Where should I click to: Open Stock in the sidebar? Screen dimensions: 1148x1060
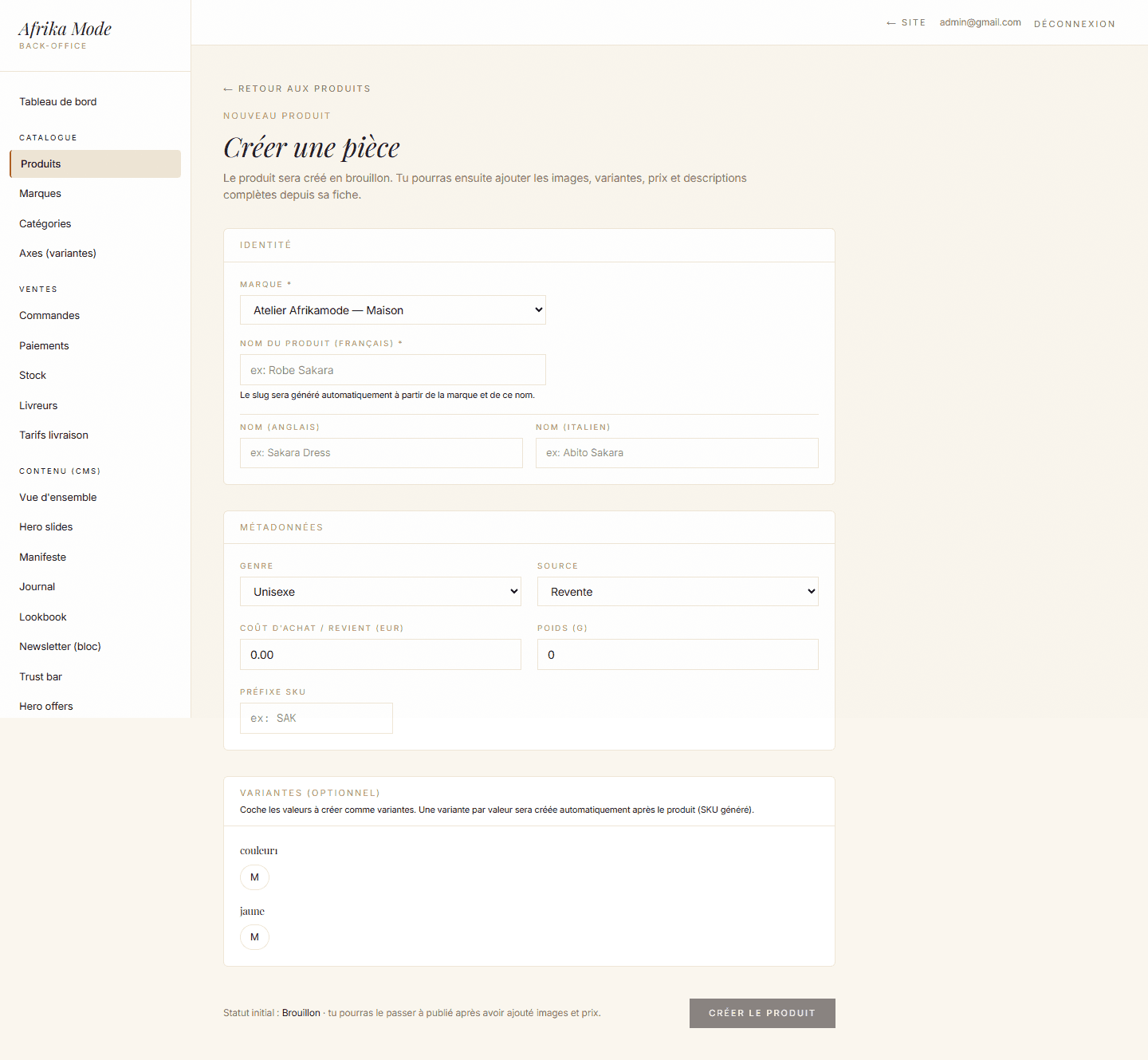coord(95,376)
